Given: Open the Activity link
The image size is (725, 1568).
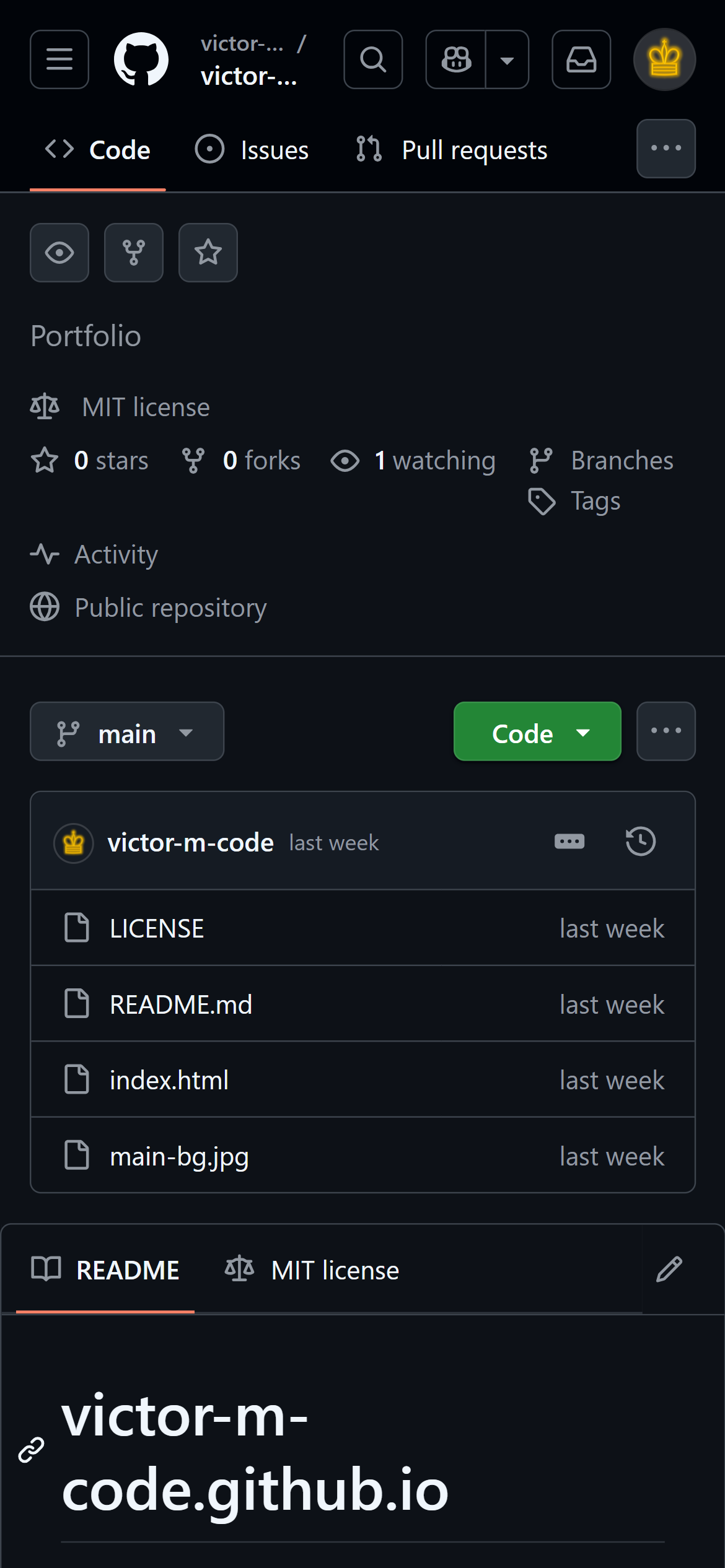Looking at the screenshot, I should (116, 555).
